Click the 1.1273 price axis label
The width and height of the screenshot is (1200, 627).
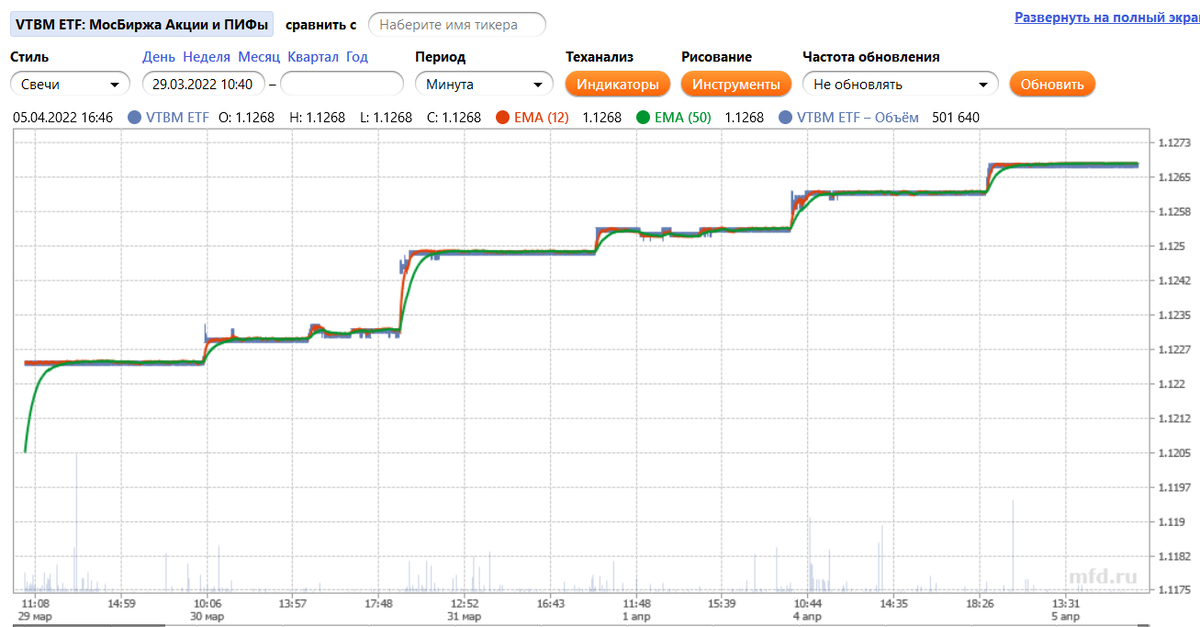point(1173,143)
